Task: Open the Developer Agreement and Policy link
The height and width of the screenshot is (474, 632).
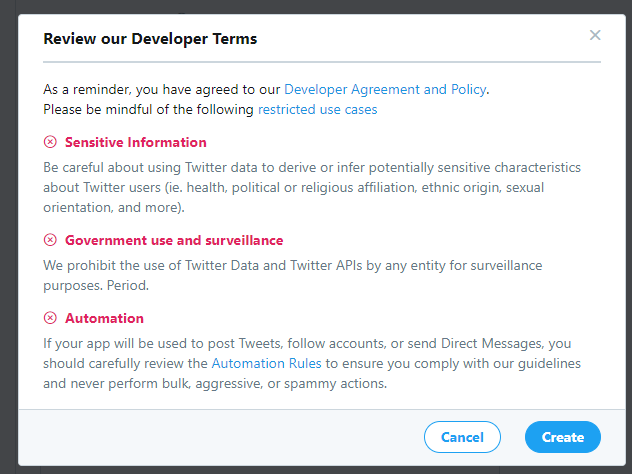Action: point(385,90)
